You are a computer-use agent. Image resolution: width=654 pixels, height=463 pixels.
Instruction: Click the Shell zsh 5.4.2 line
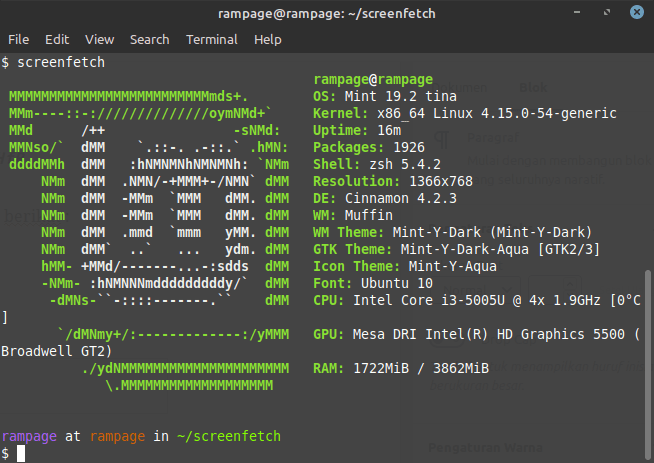378,164
